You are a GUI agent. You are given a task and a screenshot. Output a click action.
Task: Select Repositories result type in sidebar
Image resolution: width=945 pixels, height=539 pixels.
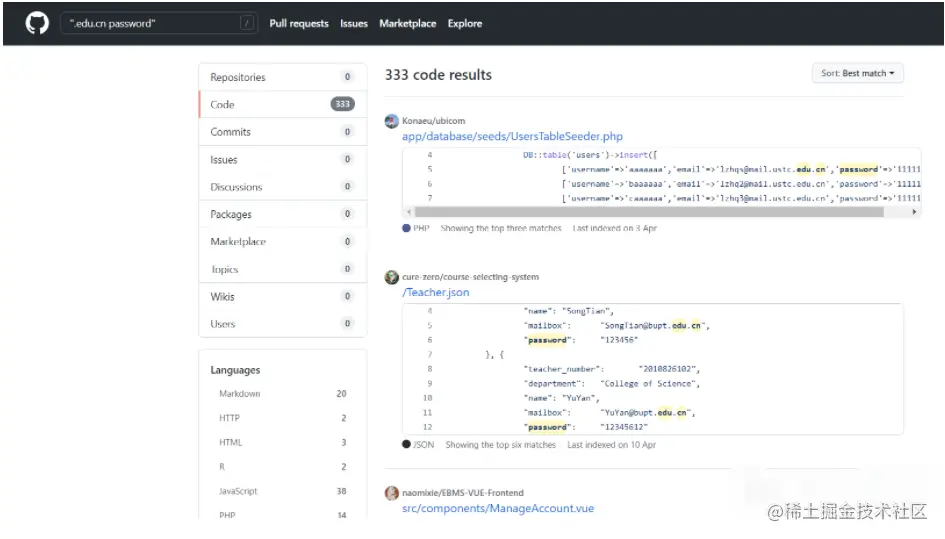click(x=283, y=77)
